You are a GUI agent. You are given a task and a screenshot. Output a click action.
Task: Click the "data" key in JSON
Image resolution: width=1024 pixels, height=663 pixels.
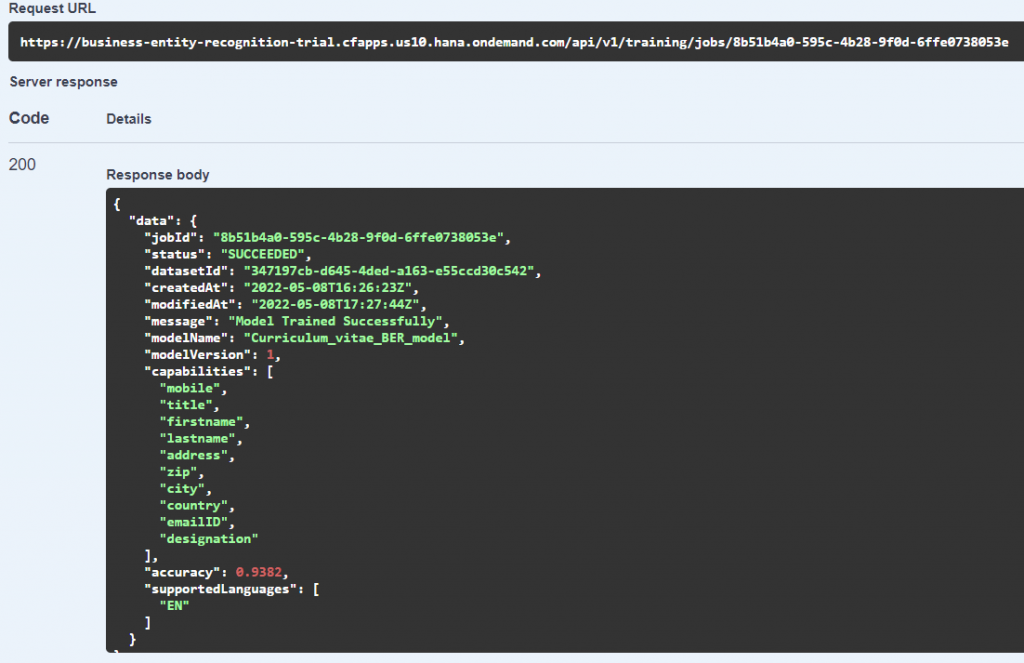[152, 221]
